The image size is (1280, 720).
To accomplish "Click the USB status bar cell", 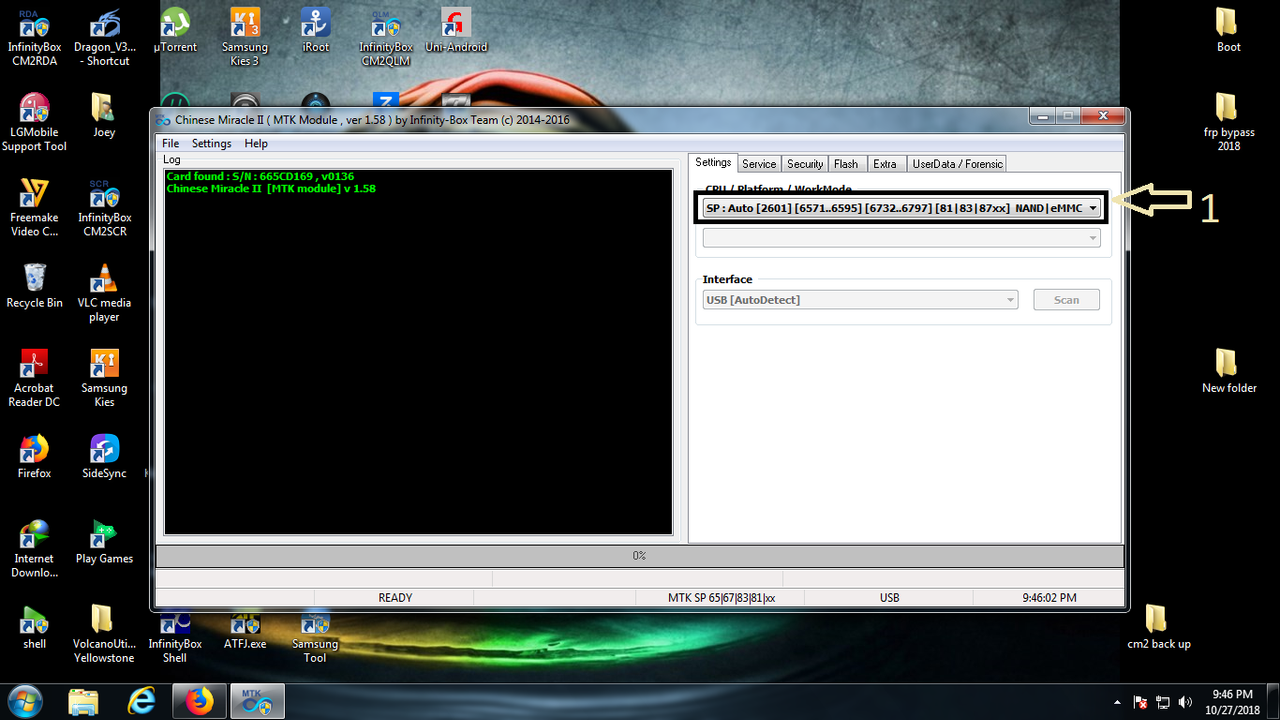I will pos(889,598).
